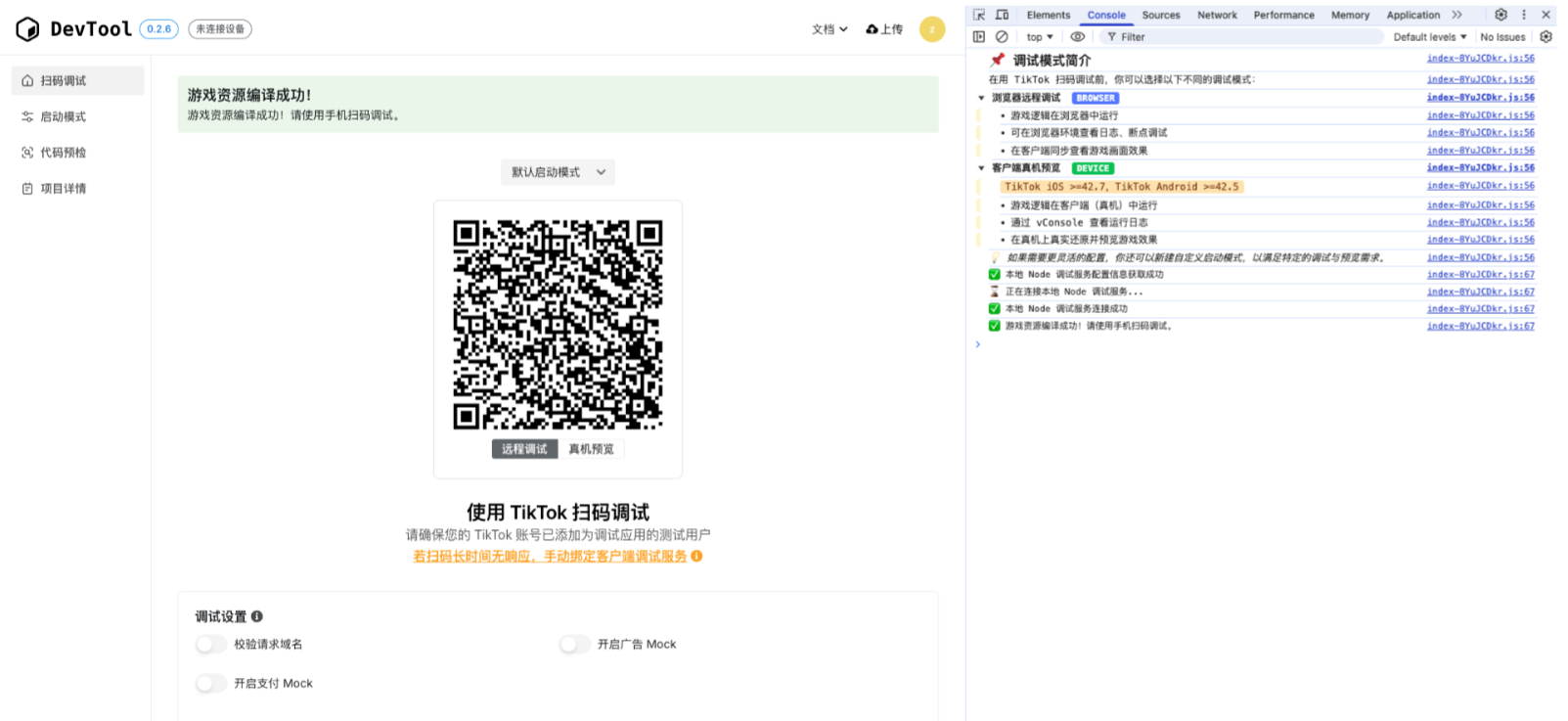Viewport: 1568px width, 721px height.
Task: Collapse the 浏览器远程调试 console group
Action: (981, 98)
